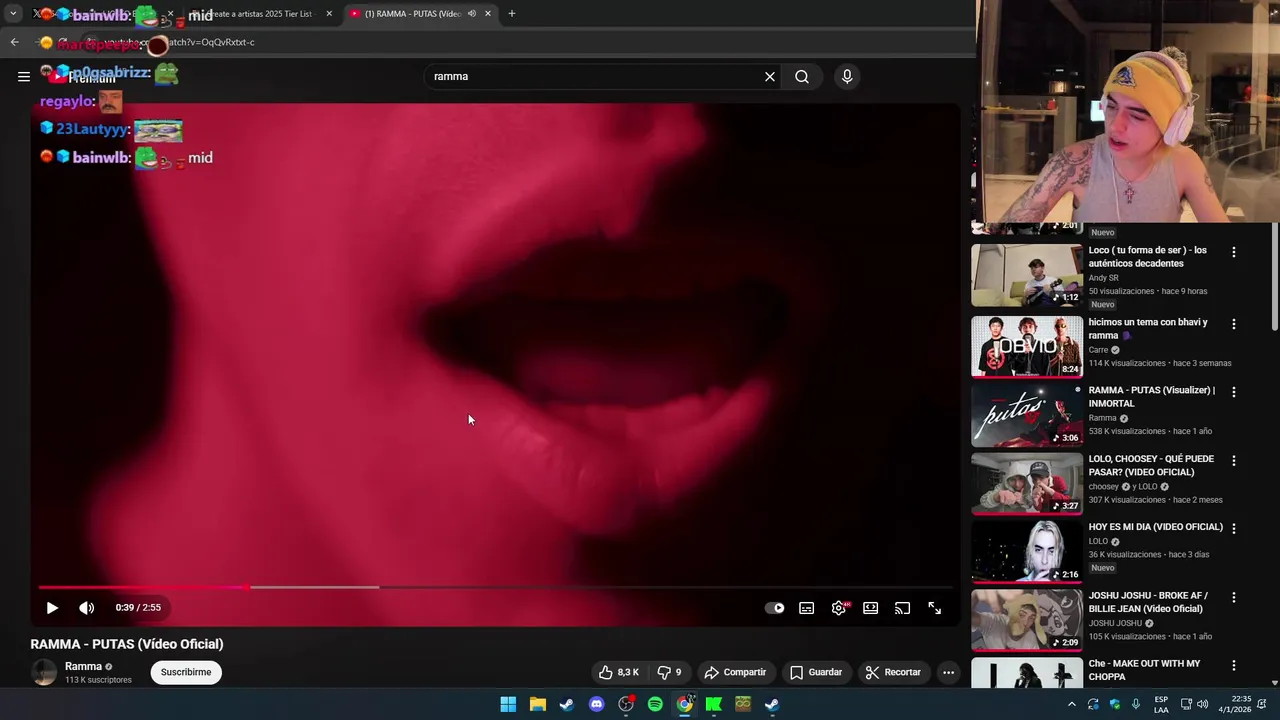
Task: Enter fullscreen mode in the player
Action: pyautogui.click(x=935, y=608)
